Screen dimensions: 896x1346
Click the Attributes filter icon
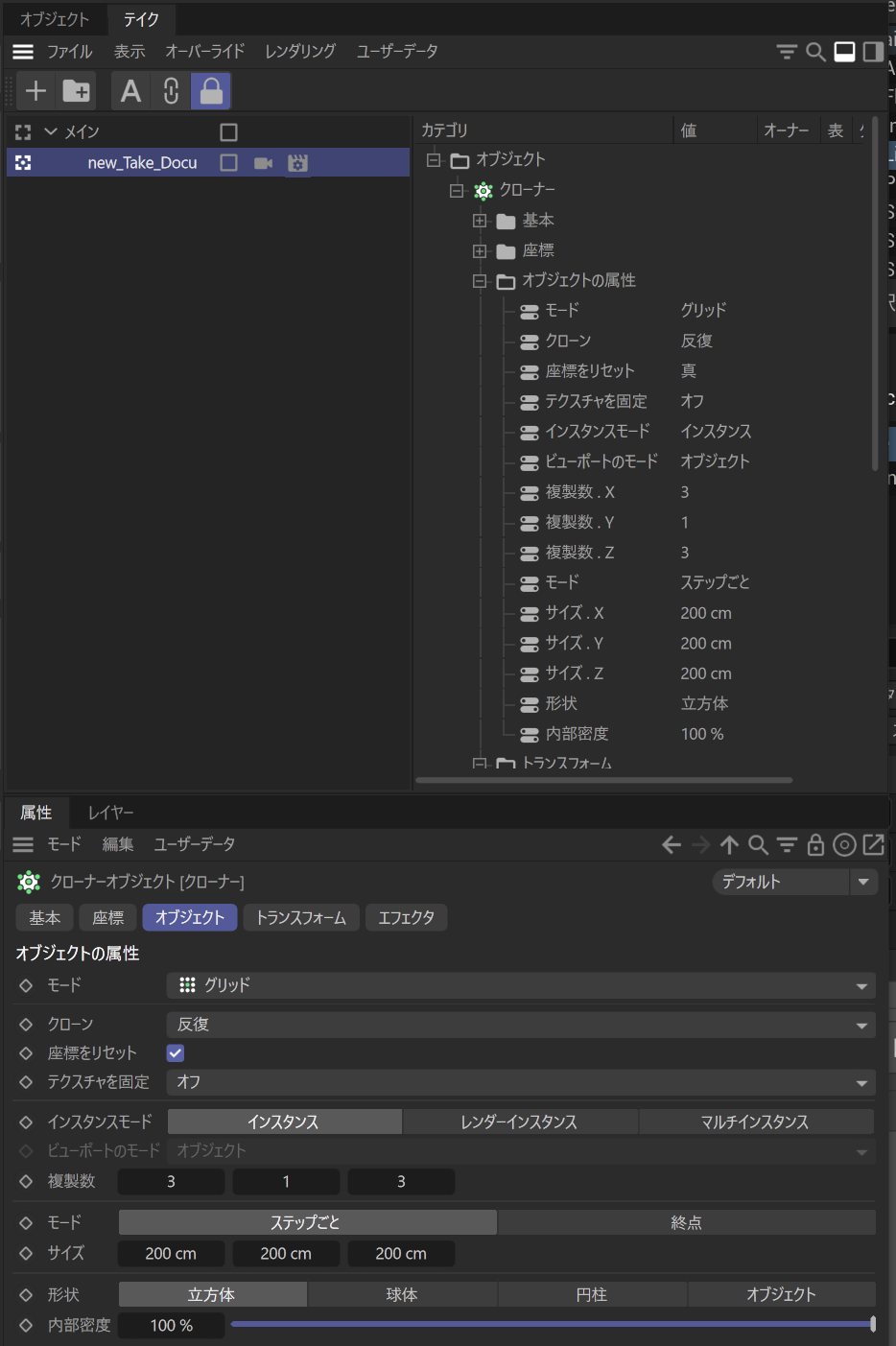[787, 844]
